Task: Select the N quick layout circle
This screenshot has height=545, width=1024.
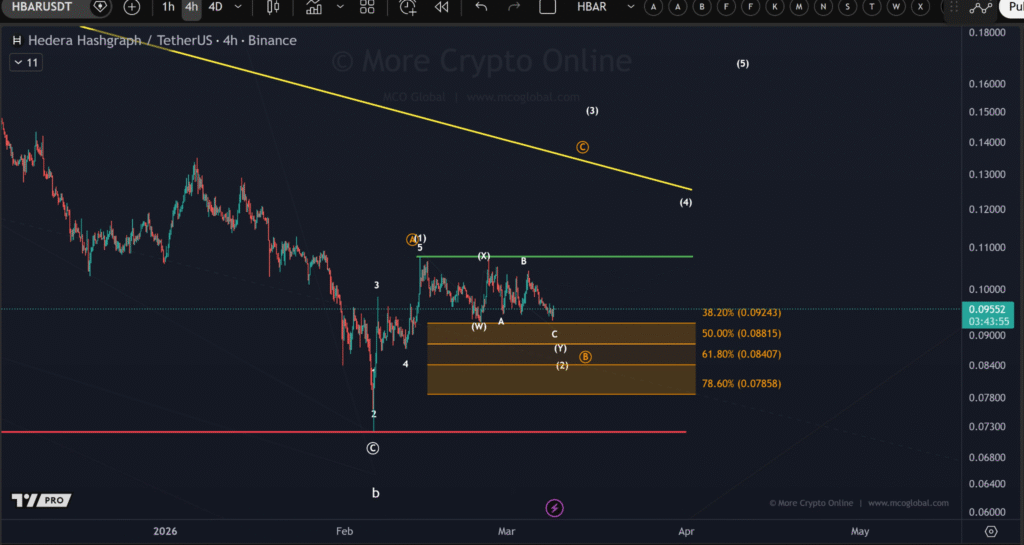Action: coord(823,7)
